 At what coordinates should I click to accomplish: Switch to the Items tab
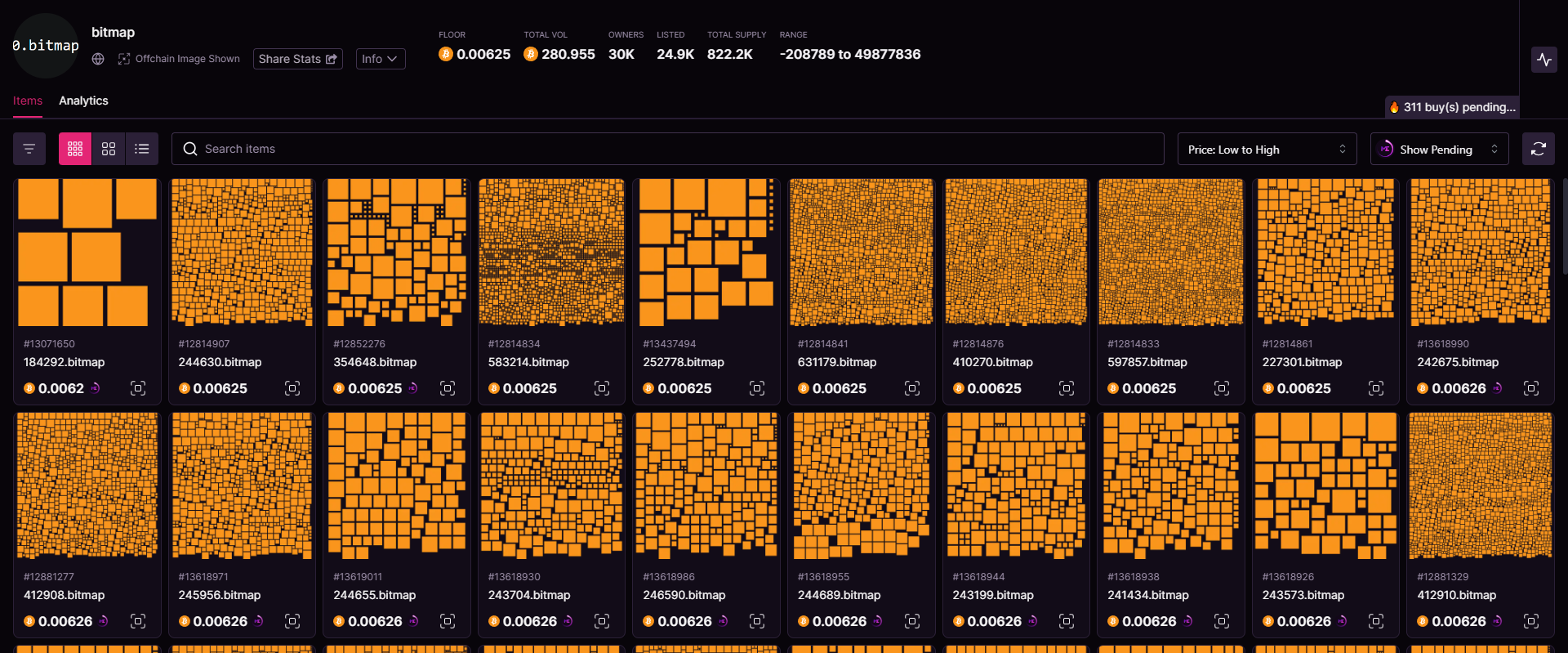[x=28, y=101]
